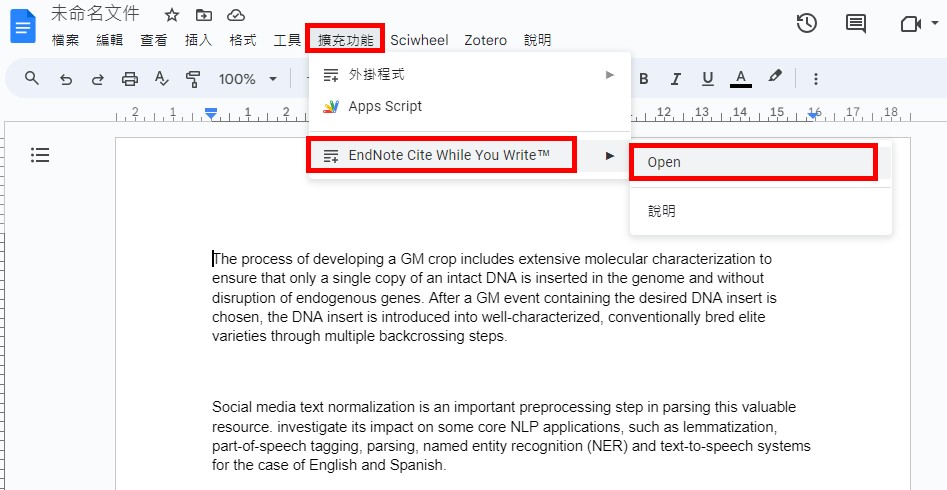
Task: Click the EndNote list-plus icon
Action: pyautogui.click(x=330, y=156)
